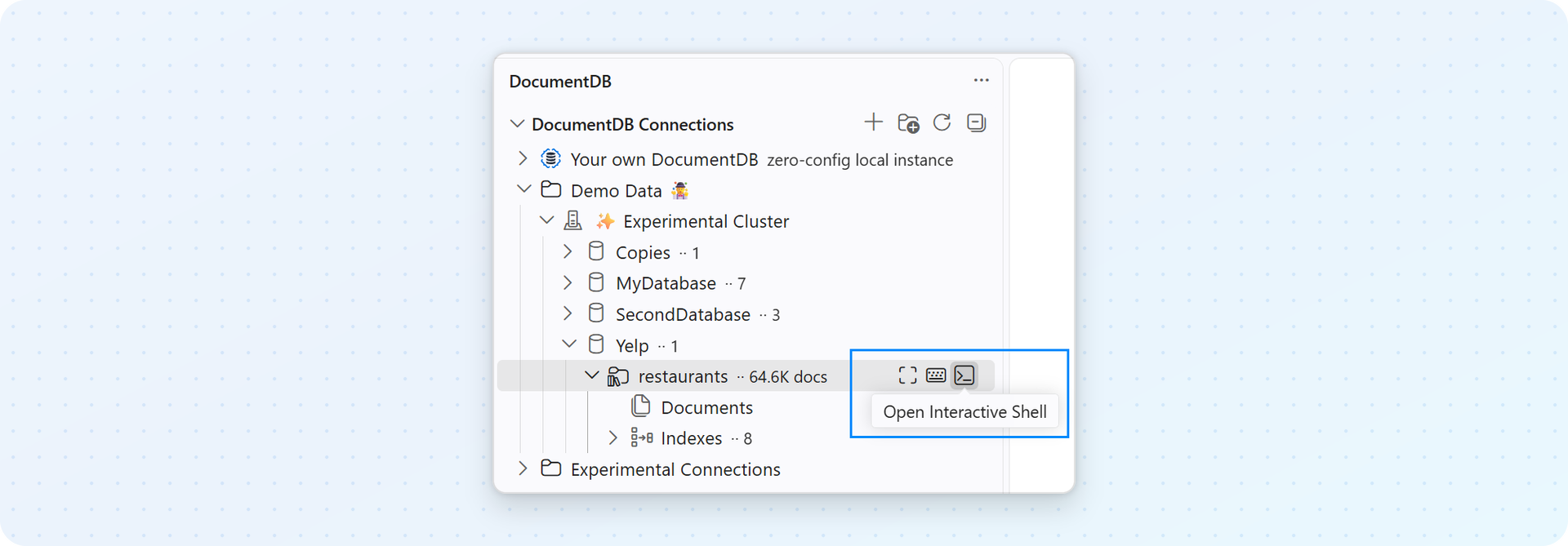Click the 'DocumentDB Connections' header text
This screenshot has width=1568, height=546.
click(633, 124)
